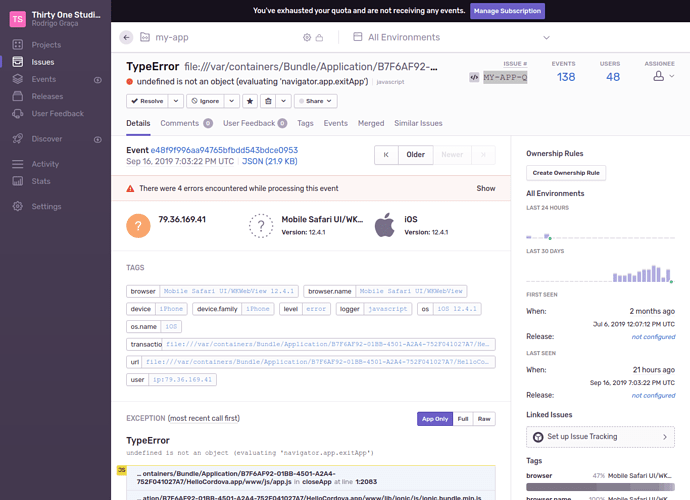Viewport: 690px width, 500px height.
Task: Open the Settings gear in sidebar
Action: [x=18, y=206]
